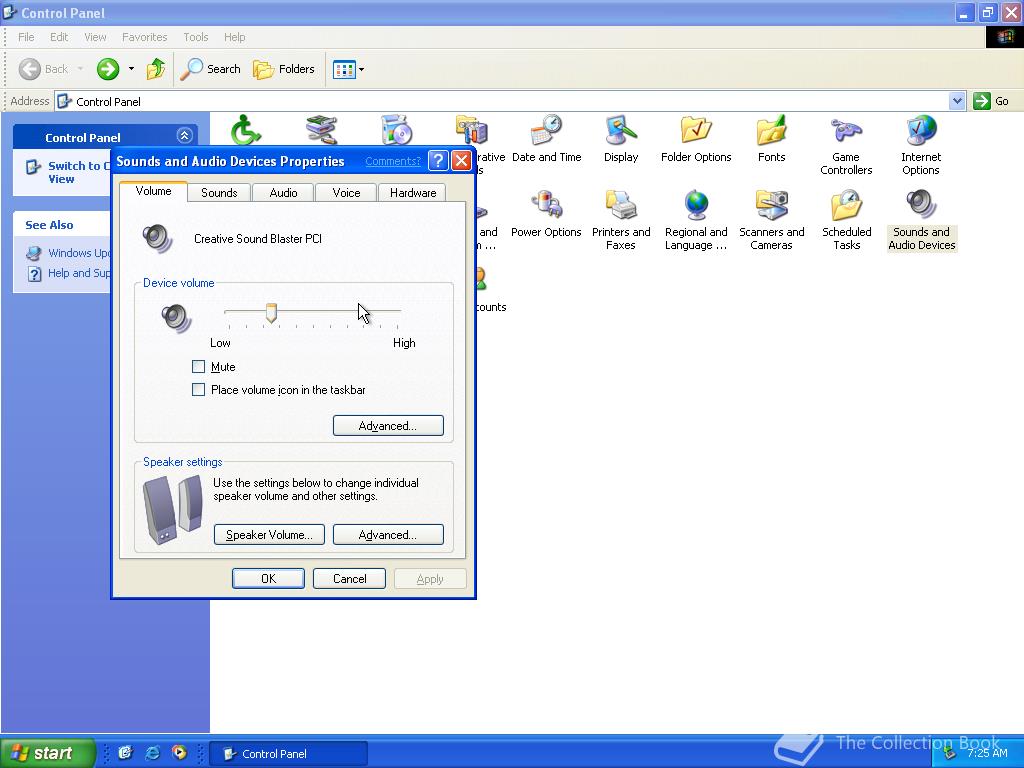The height and width of the screenshot is (768, 1024).
Task: Open the Help menu
Action: 234,37
